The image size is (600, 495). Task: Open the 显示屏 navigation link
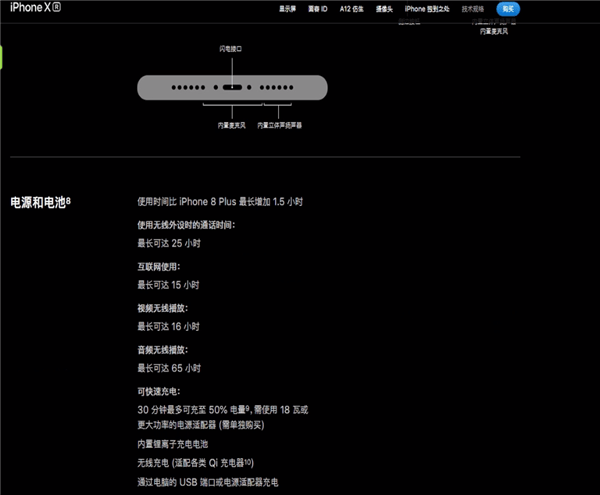point(287,9)
